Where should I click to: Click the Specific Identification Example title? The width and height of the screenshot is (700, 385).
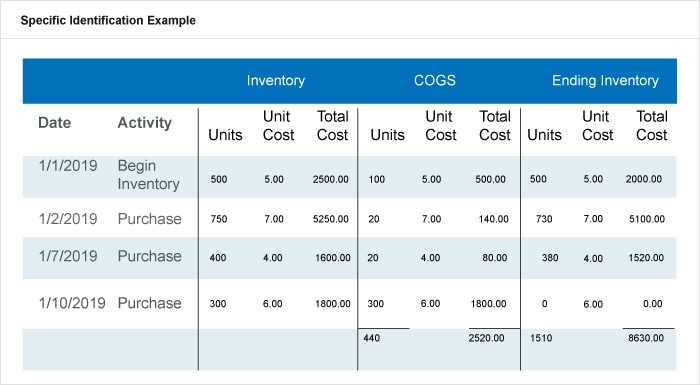[108, 21]
